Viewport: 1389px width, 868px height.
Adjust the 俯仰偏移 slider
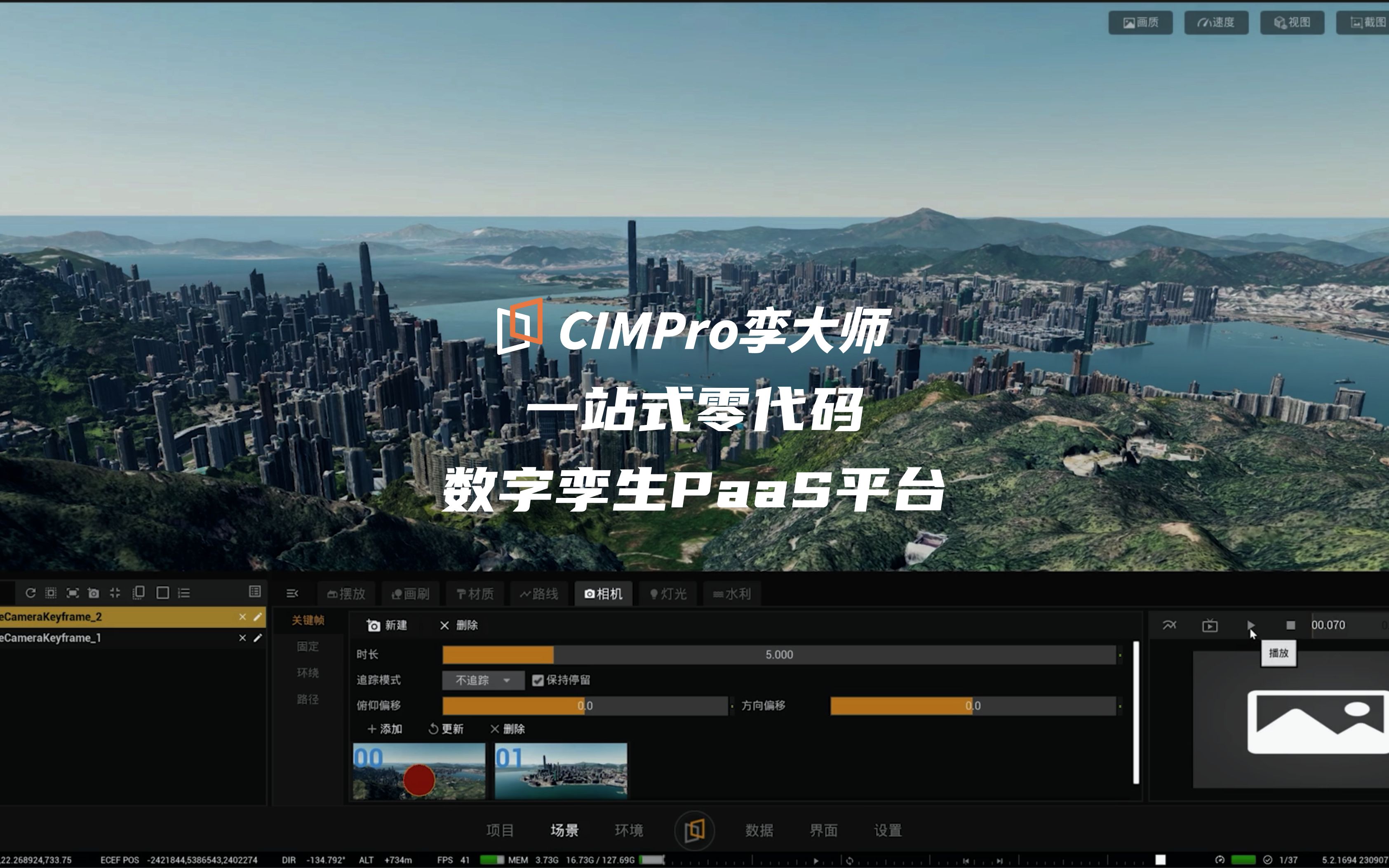click(x=585, y=706)
